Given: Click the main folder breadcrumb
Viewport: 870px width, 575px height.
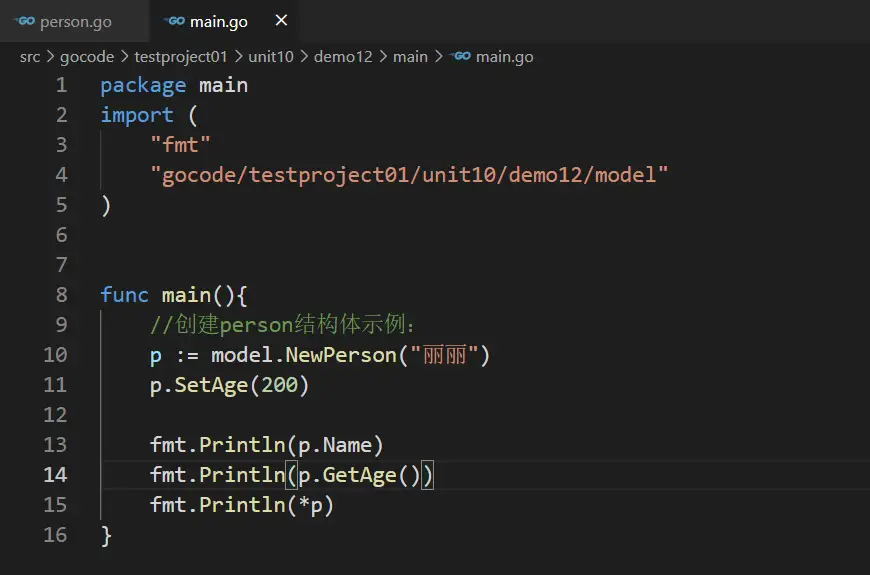Looking at the screenshot, I should 410,57.
